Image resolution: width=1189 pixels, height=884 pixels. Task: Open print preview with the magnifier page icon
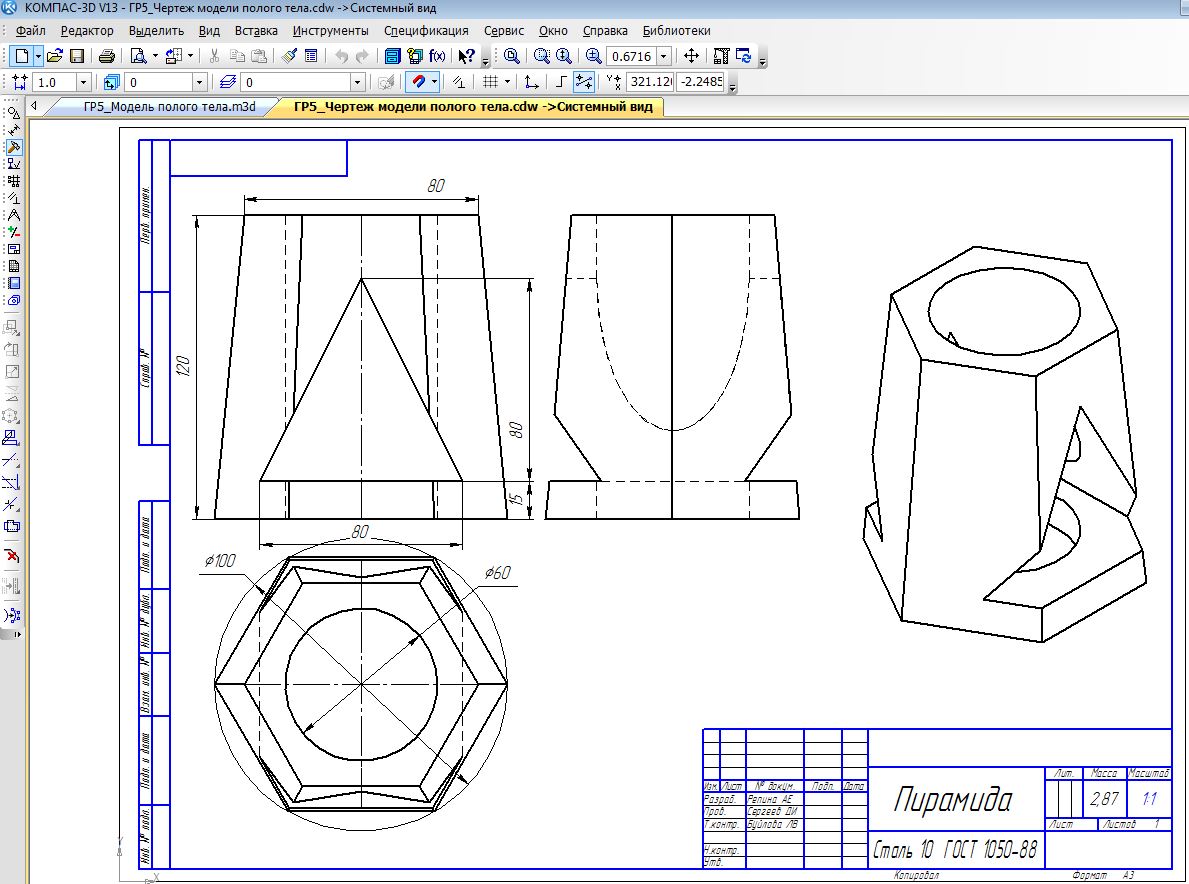click(x=139, y=56)
